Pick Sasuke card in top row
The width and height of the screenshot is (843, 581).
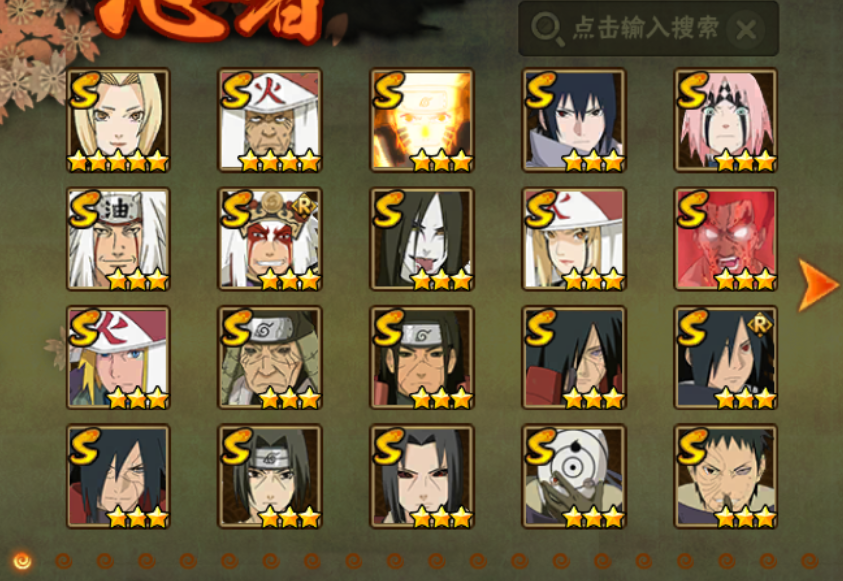pos(574,120)
